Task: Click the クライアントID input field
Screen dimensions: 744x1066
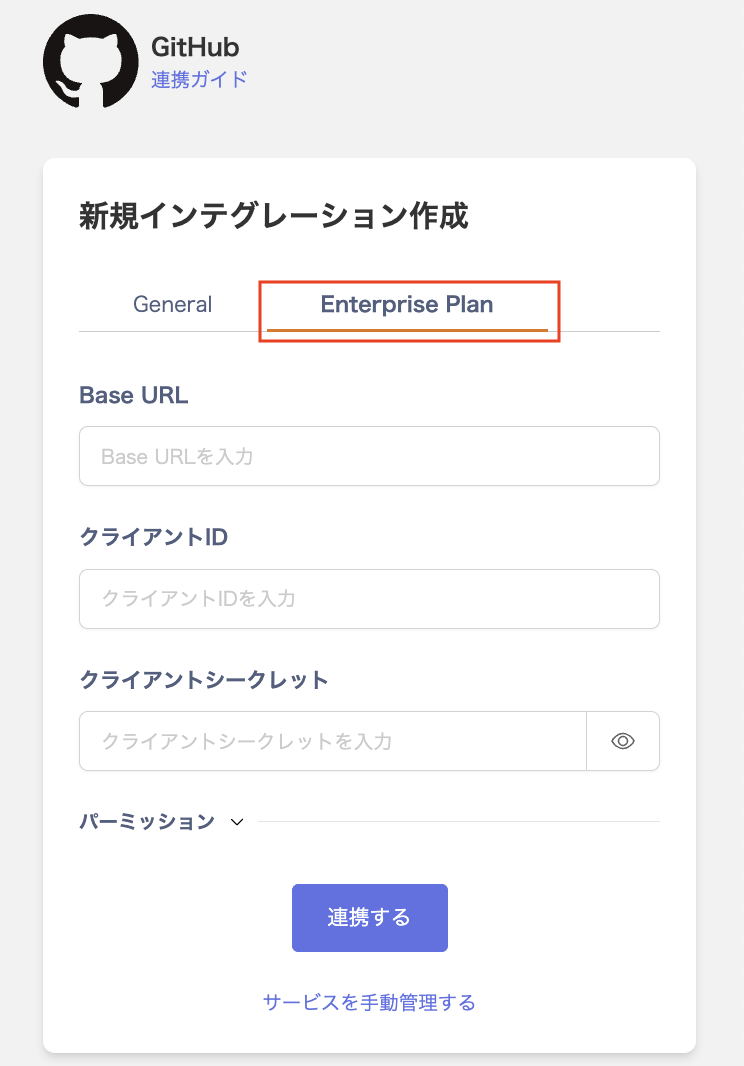Action: [369, 599]
